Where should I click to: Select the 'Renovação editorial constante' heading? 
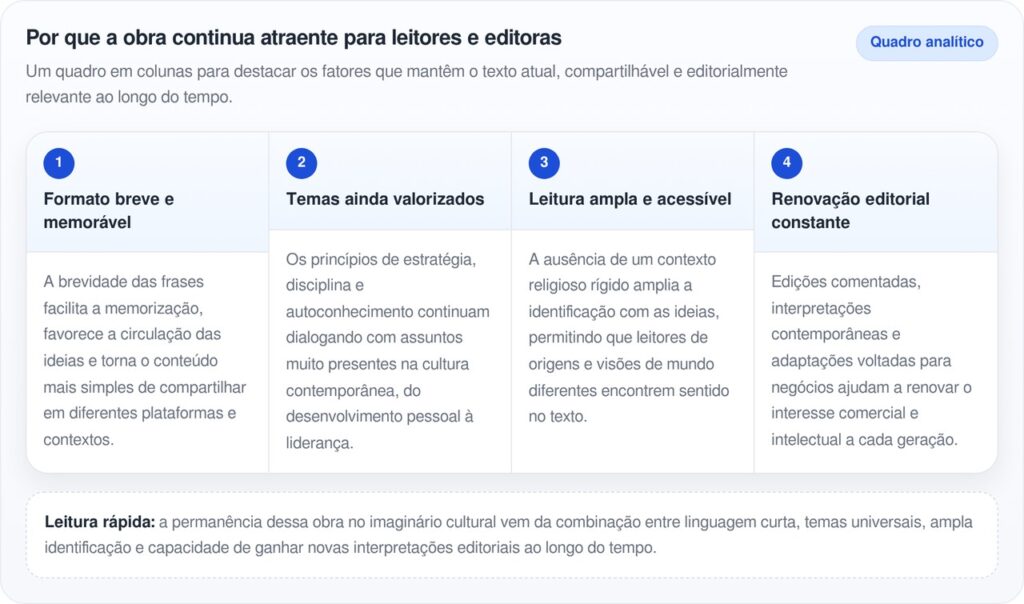[x=849, y=210]
